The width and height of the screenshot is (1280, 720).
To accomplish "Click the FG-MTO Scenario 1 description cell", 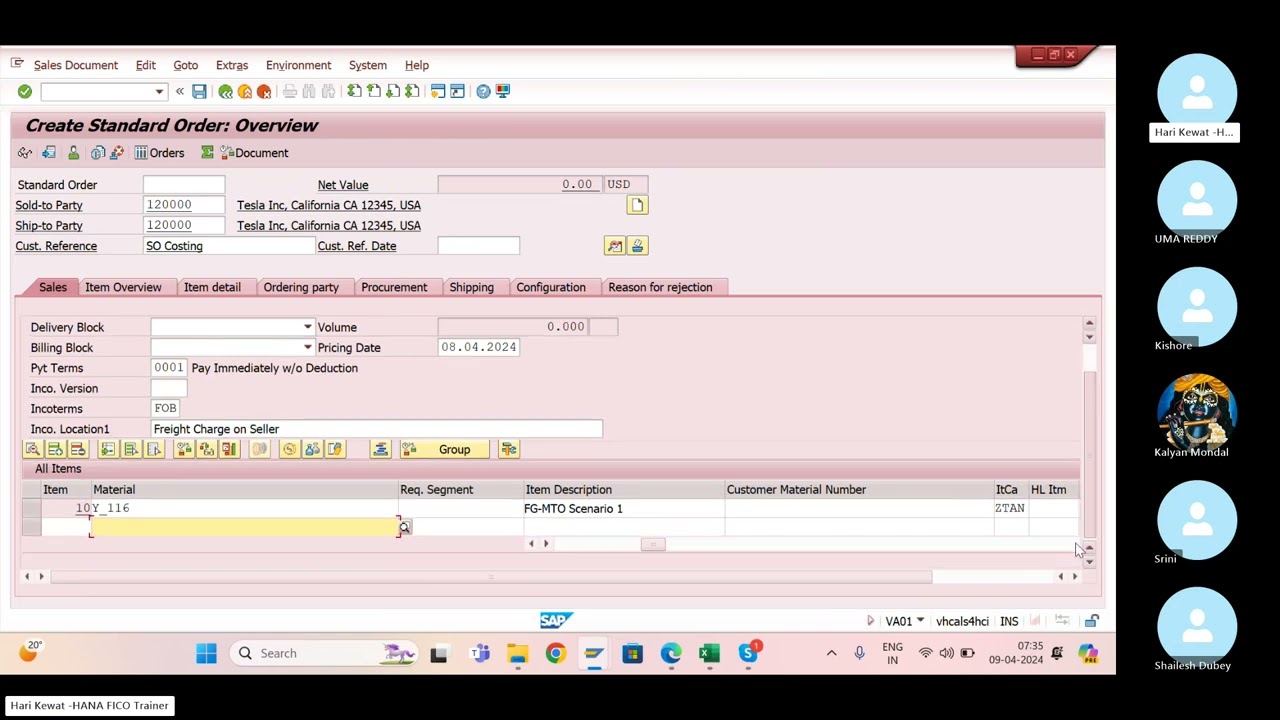I will click(x=624, y=509).
